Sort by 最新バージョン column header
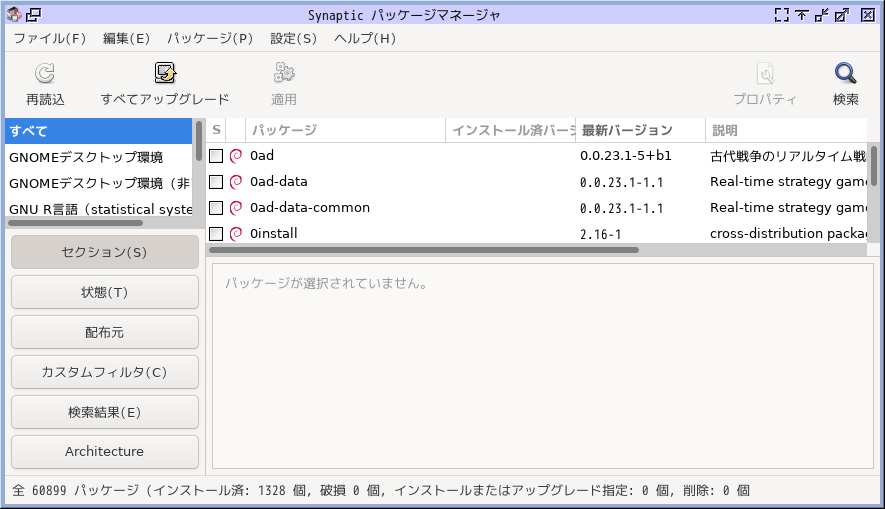 coord(641,130)
